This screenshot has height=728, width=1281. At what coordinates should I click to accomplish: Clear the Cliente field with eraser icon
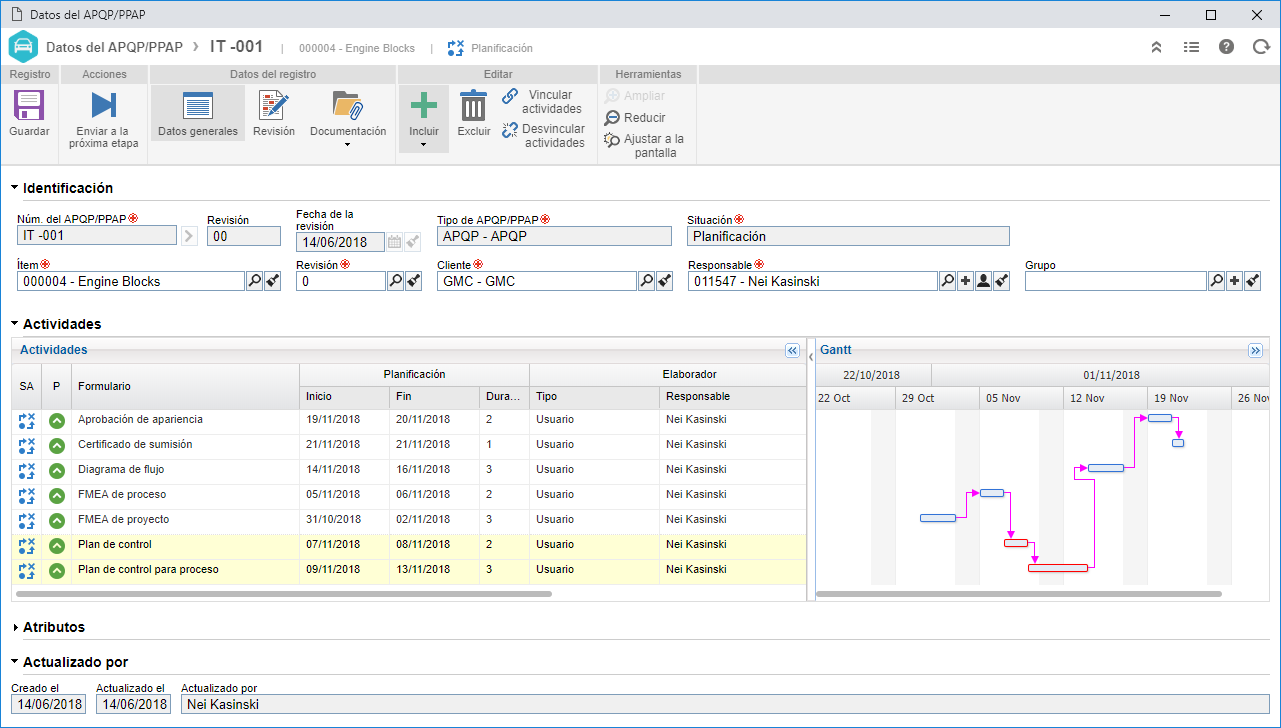coord(664,282)
